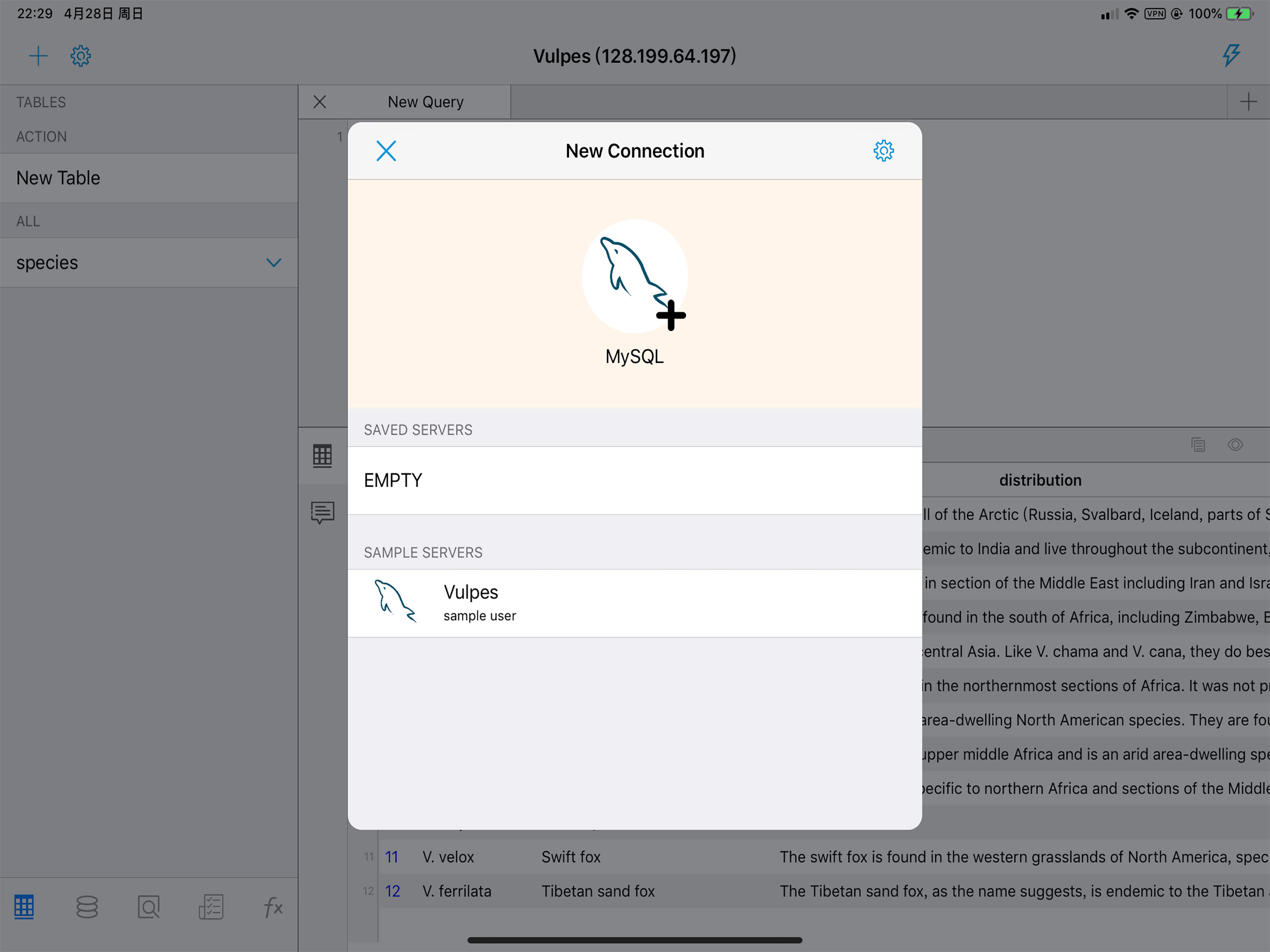This screenshot has height=952, width=1270.
Task: Tap plus icon in top-left toolbar
Action: pyautogui.click(x=38, y=56)
